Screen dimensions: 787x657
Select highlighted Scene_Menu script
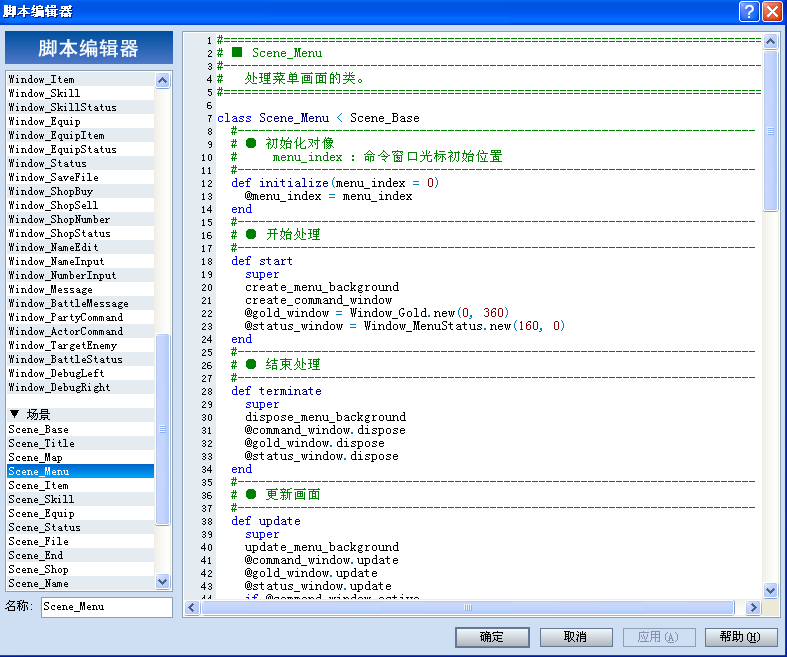[80, 472]
